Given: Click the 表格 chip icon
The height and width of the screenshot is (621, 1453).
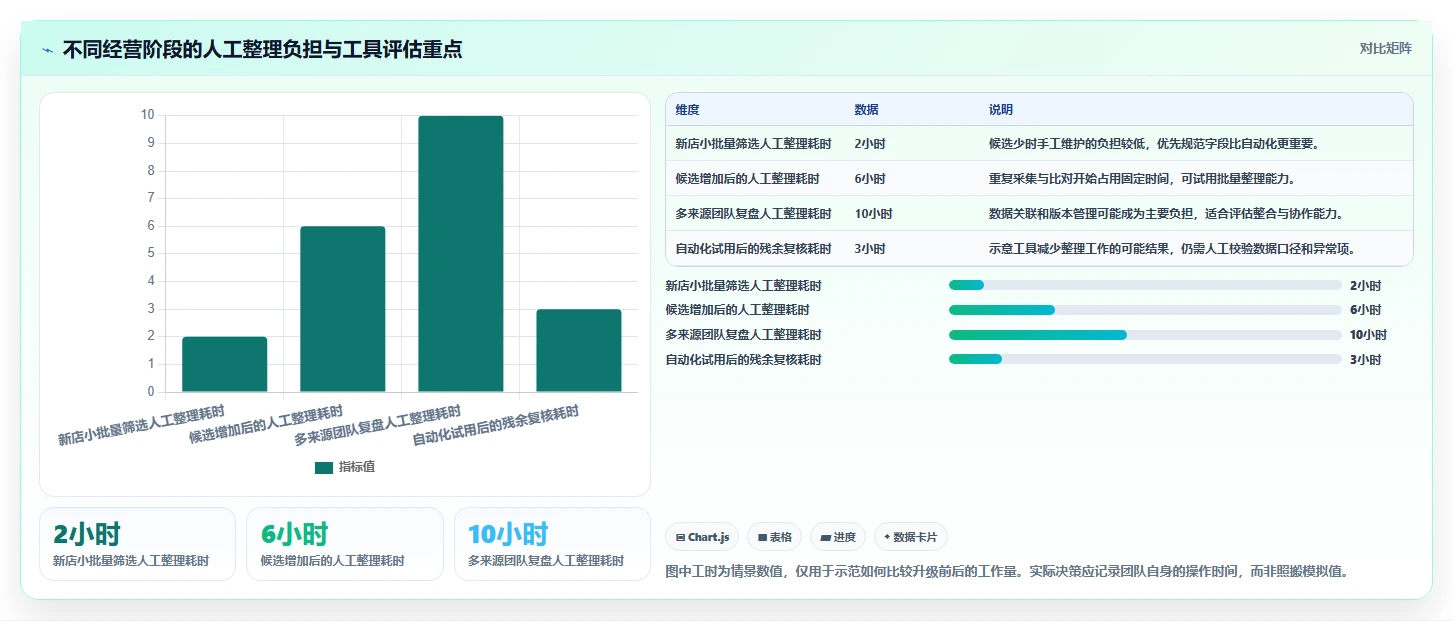Looking at the screenshot, I should tap(762, 538).
